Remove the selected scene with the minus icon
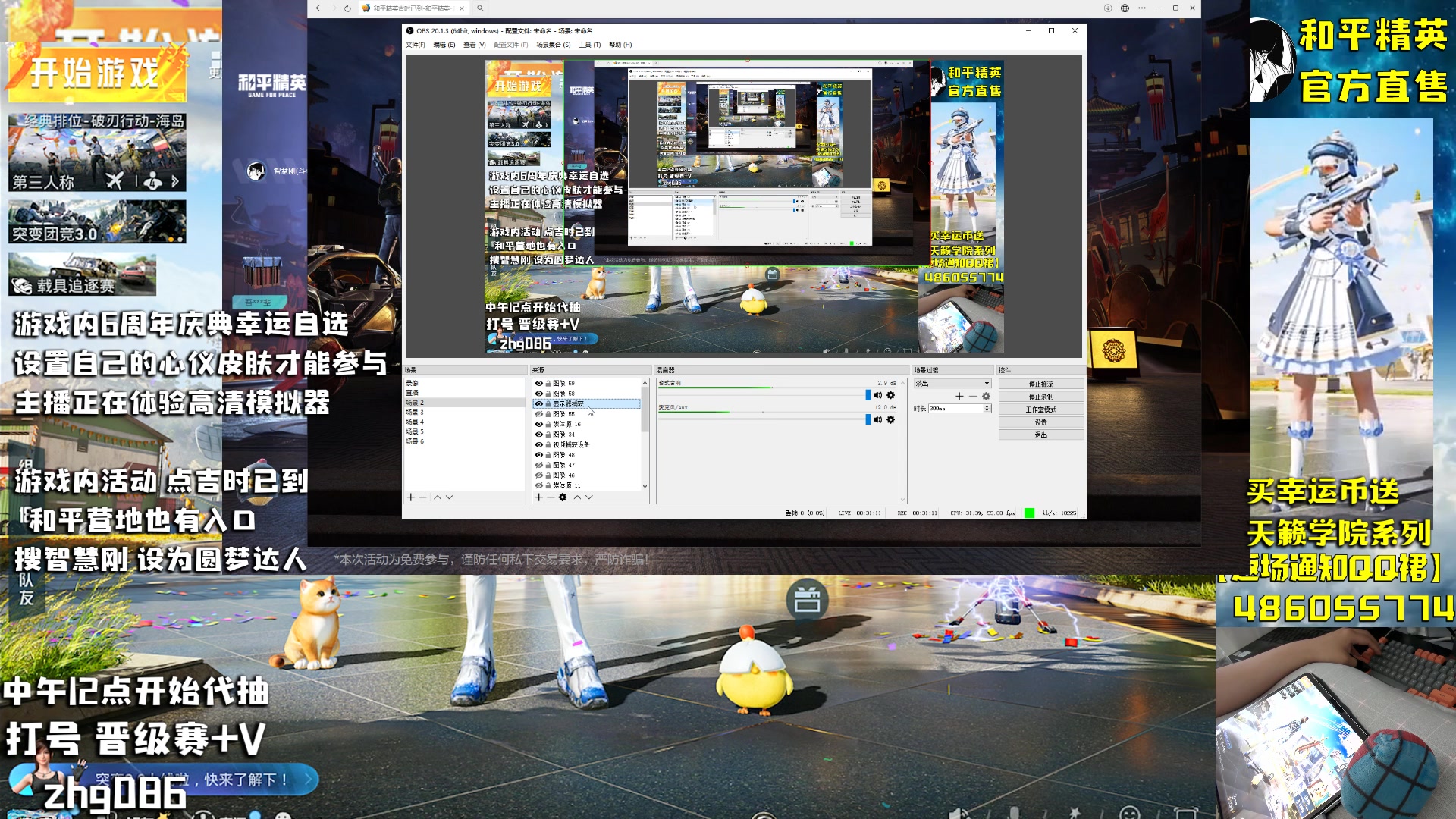Screen dimensions: 1456x819 [422, 497]
